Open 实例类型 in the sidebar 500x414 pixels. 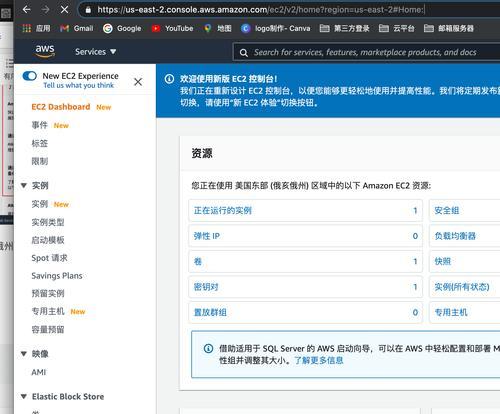point(48,222)
